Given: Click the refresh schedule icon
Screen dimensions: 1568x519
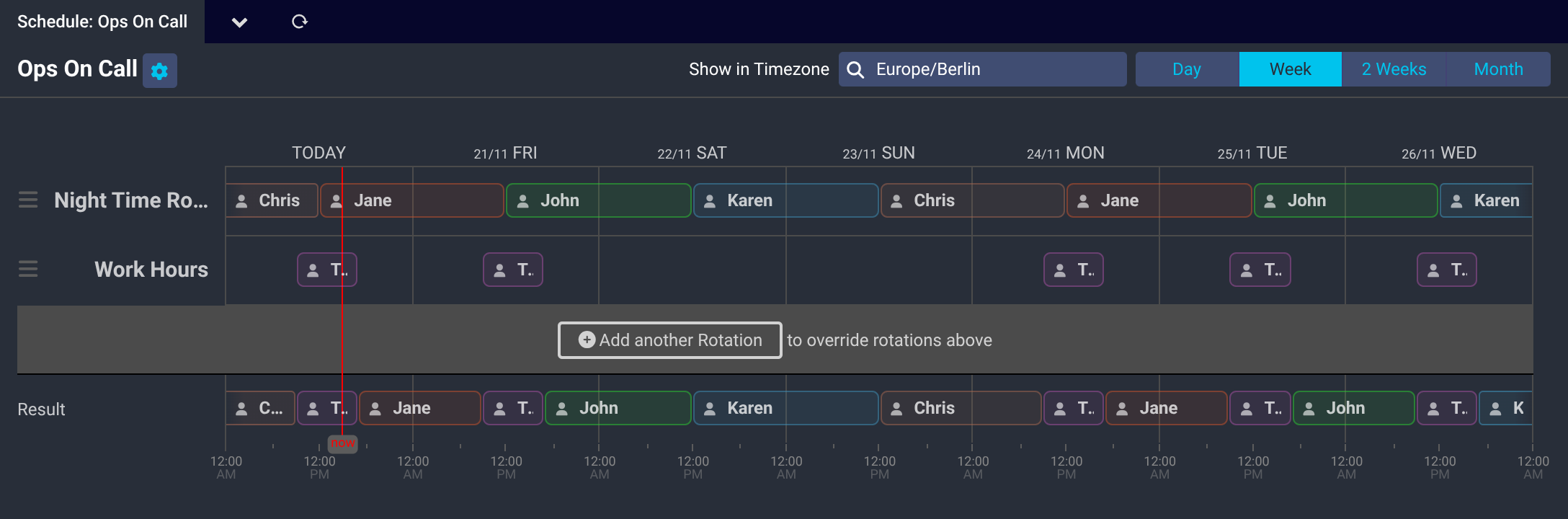Looking at the screenshot, I should pos(300,22).
